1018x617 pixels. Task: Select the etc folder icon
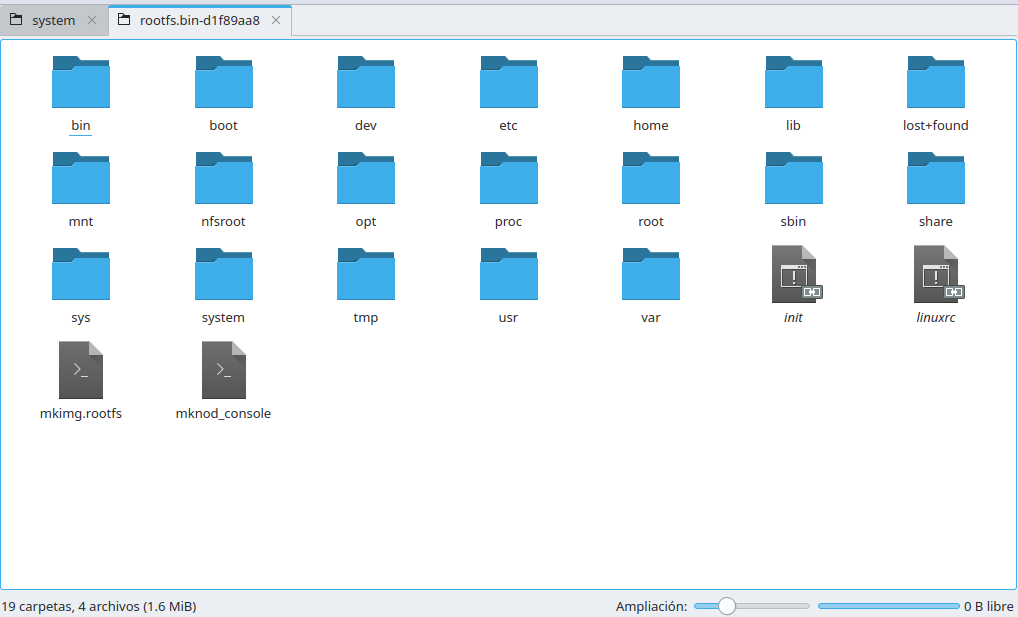click(508, 83)
